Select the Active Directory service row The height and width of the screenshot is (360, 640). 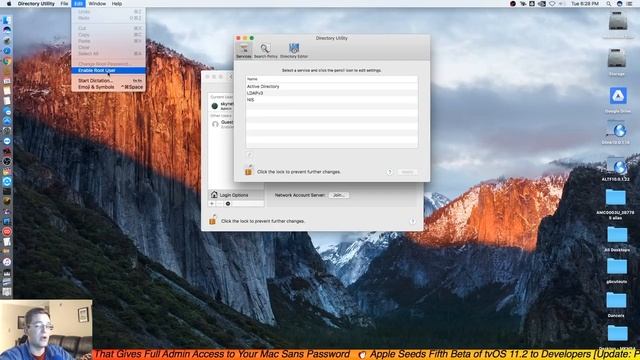point(331,86)
